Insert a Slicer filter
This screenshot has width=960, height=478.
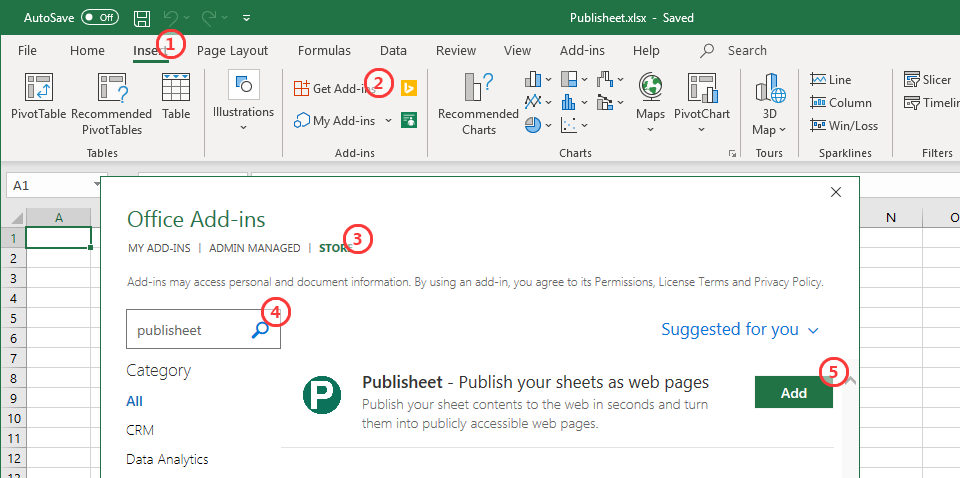tap(928, 80)
